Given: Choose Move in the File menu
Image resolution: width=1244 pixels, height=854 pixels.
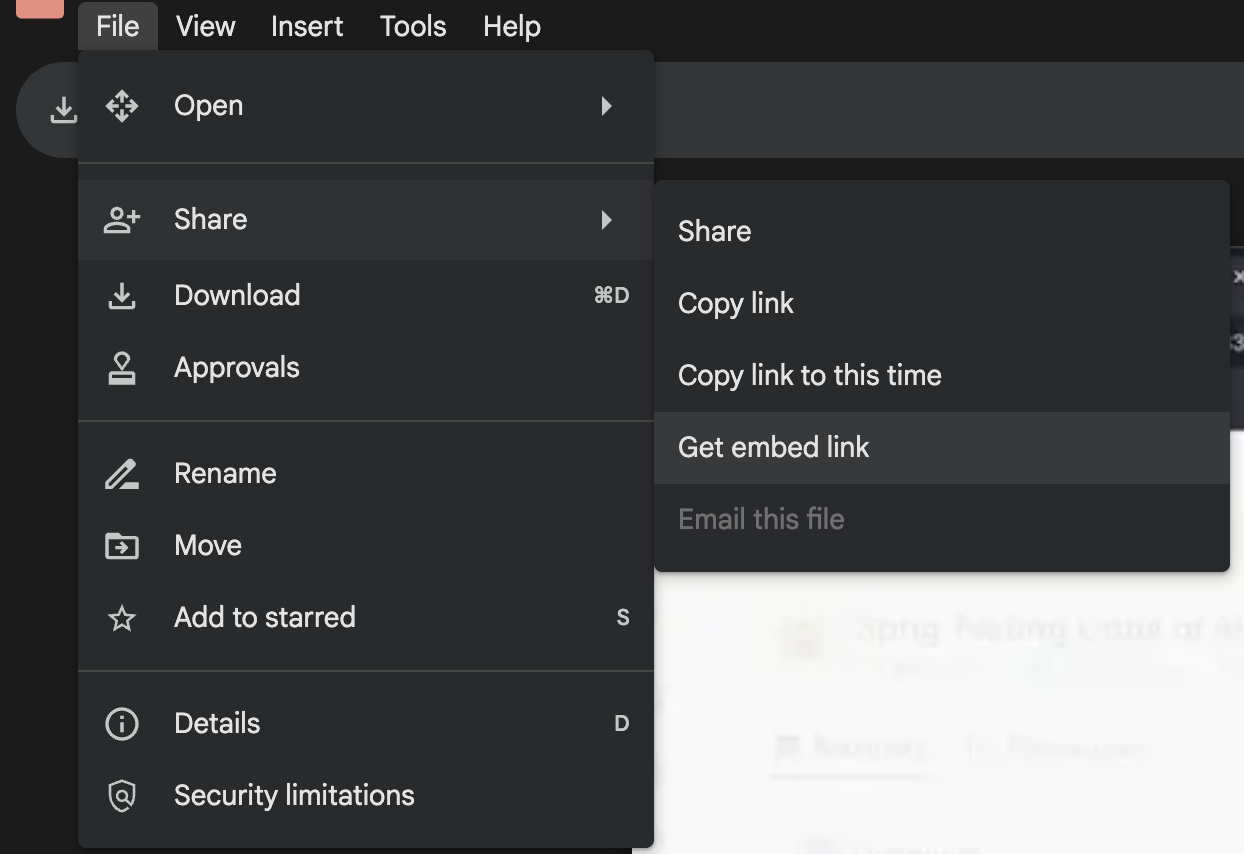Looking at the screenshot, I should (x=366, y=546).
